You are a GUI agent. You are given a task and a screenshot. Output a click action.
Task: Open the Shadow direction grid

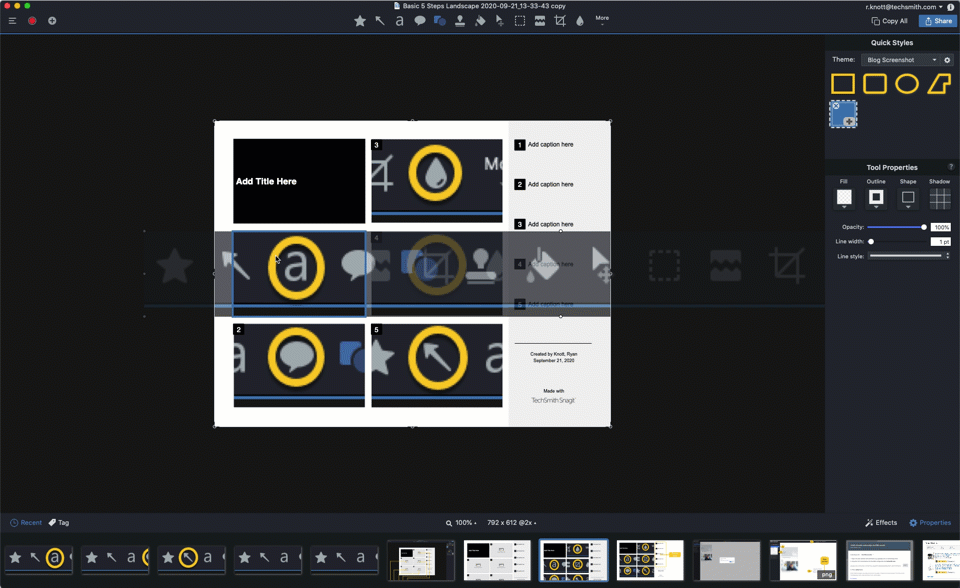pyautogui.click(x=940, y=198)
